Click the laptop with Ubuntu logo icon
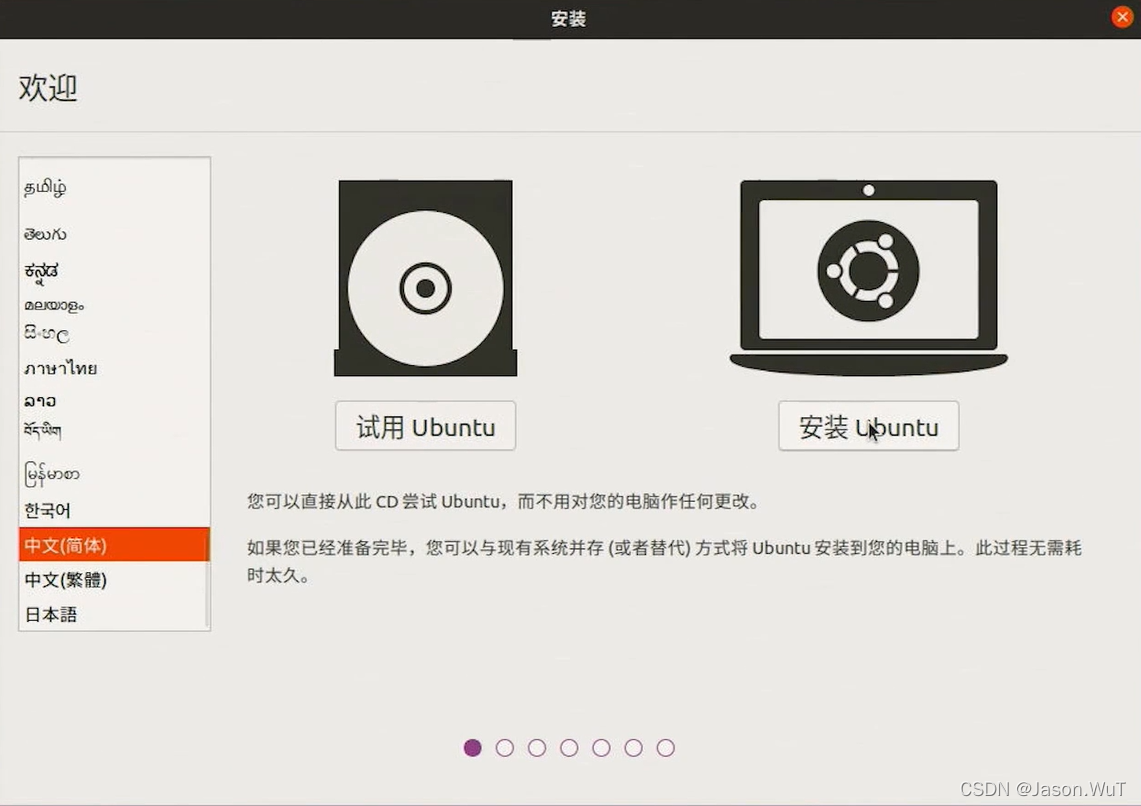1141x806 pixels. point(868,278)
